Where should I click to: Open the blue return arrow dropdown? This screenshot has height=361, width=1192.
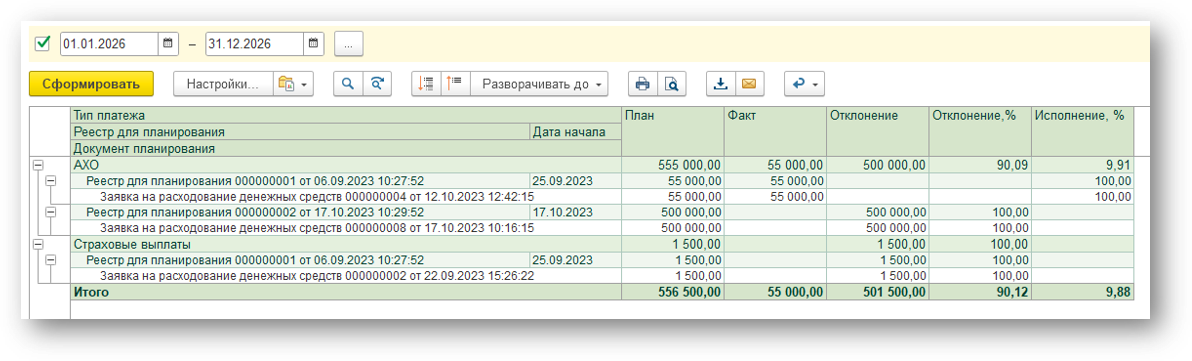tap(804, 84)
